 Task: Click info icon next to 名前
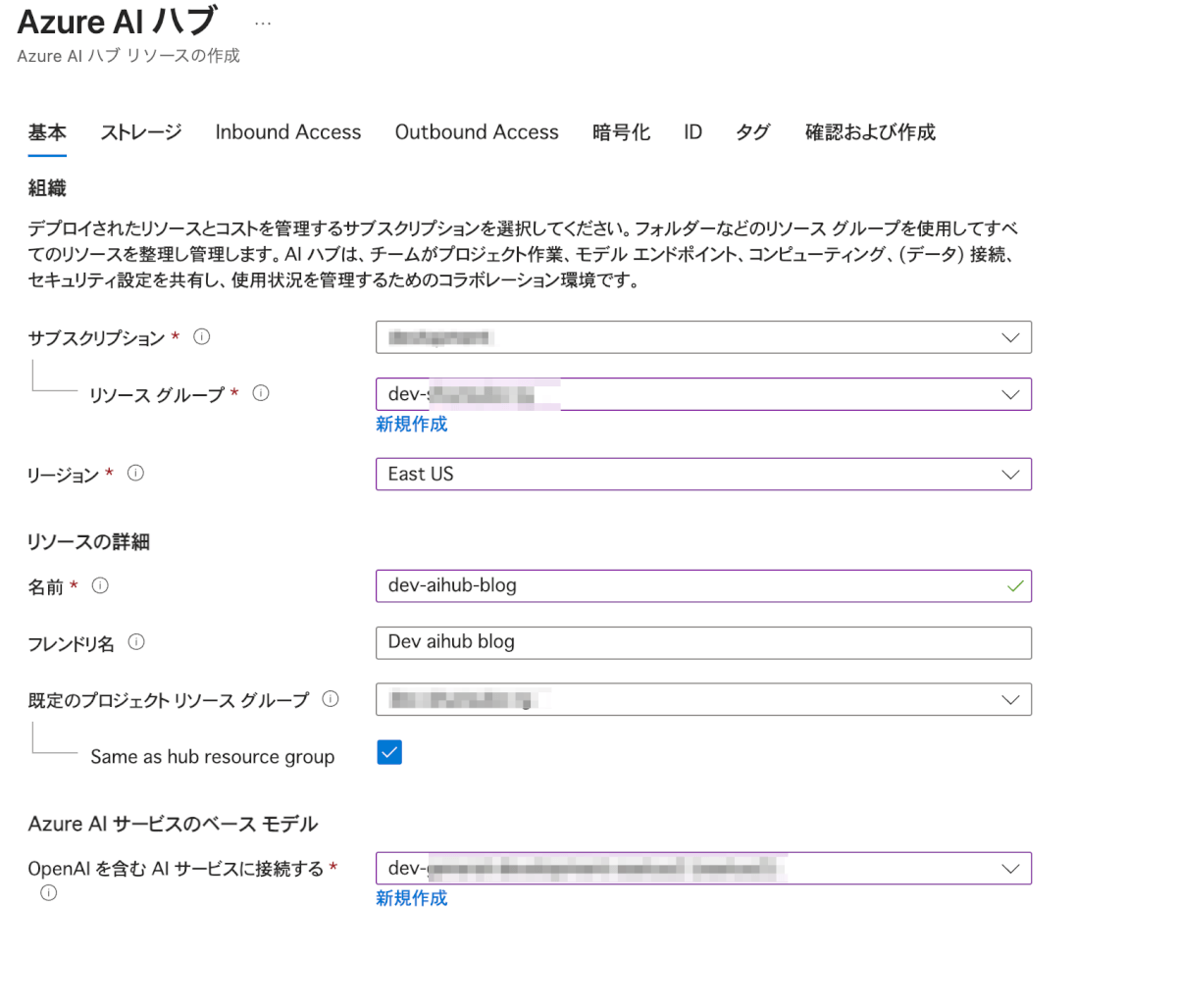100,586
